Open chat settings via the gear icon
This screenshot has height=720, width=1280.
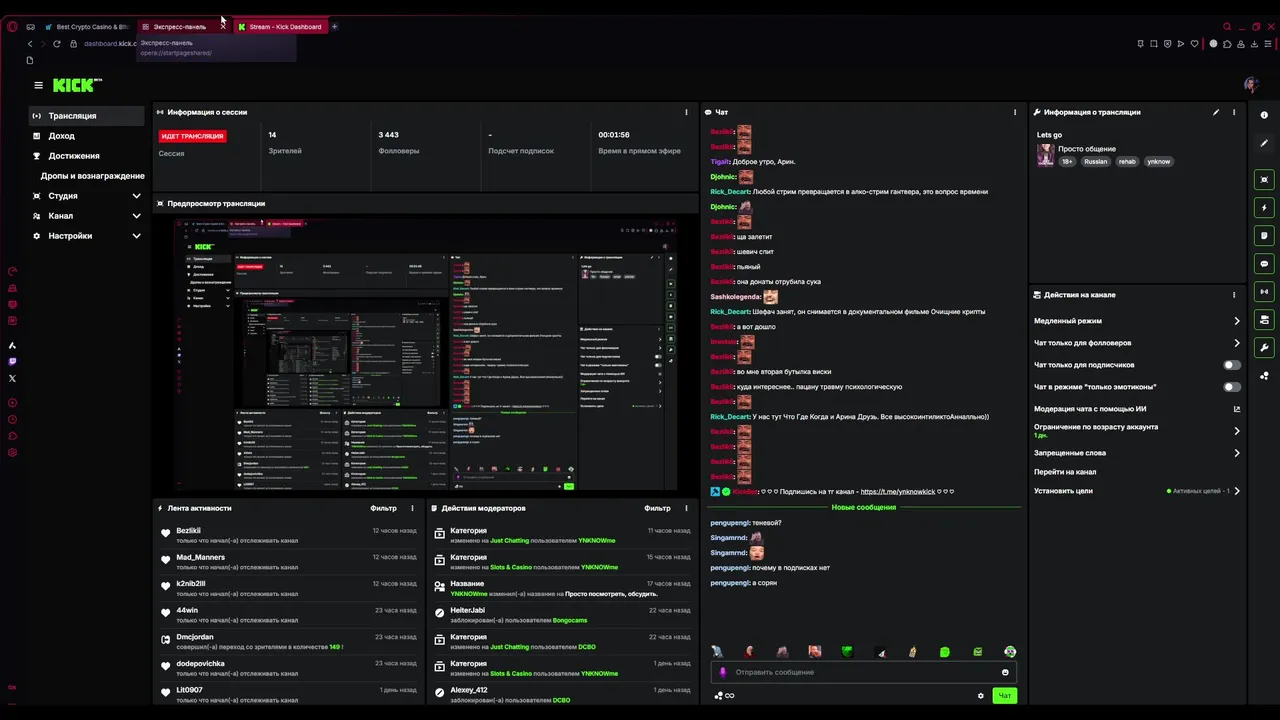(x=980, y=696)
